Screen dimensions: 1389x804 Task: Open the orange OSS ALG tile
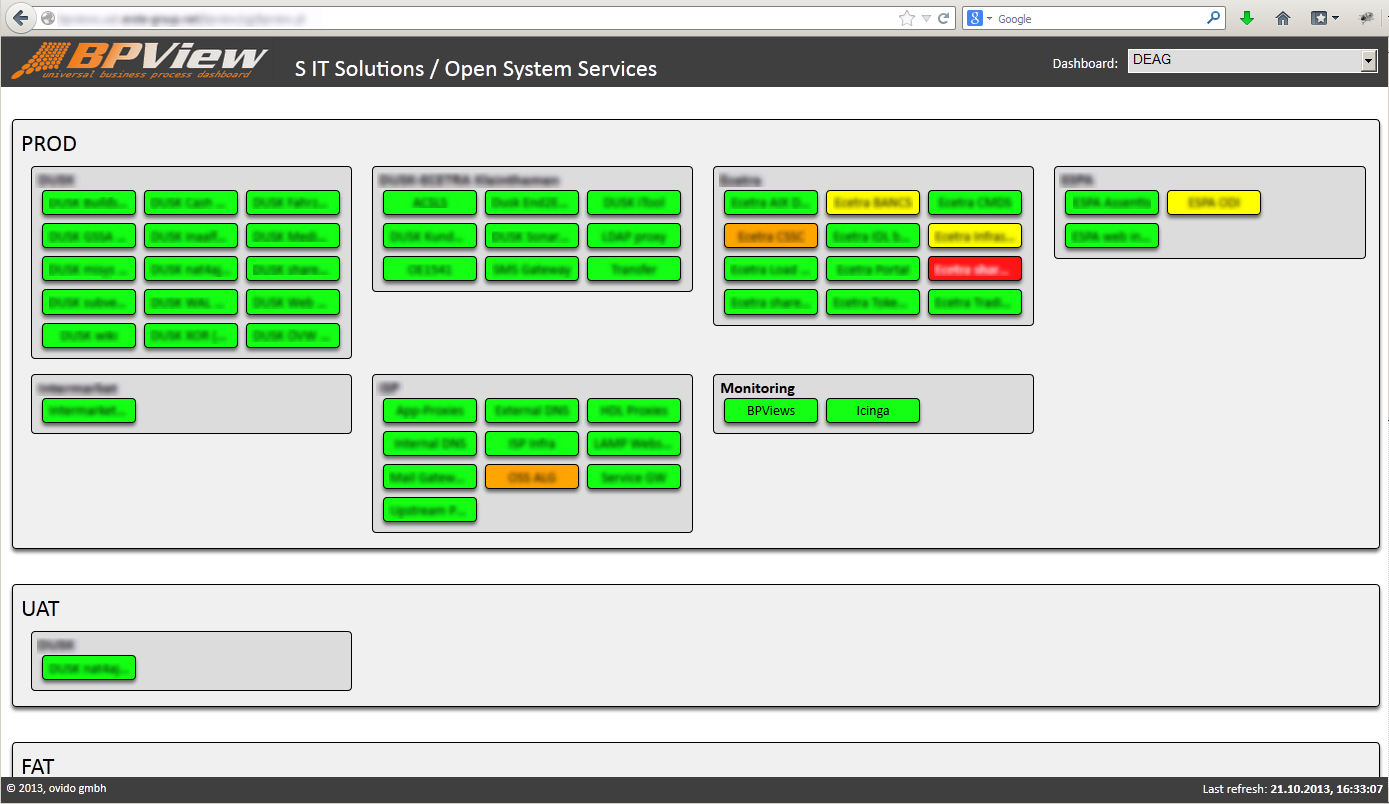(x=532, y=477)
